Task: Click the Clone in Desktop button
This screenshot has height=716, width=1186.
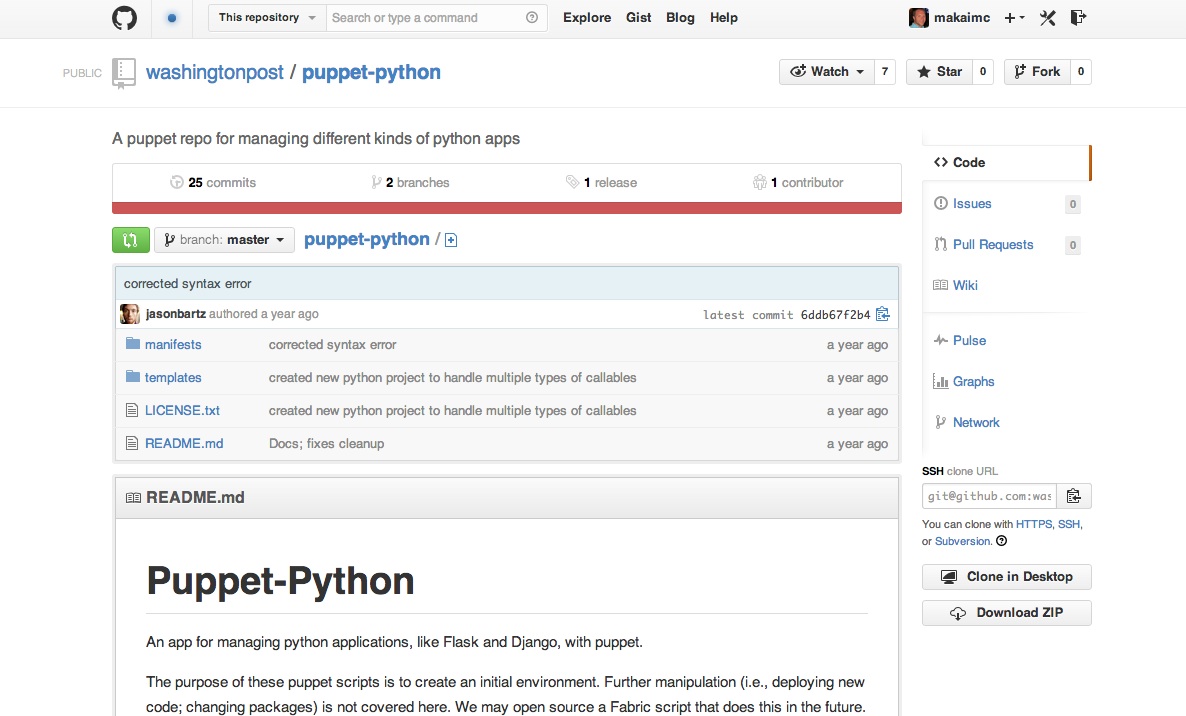Action: pos(1007,577)
